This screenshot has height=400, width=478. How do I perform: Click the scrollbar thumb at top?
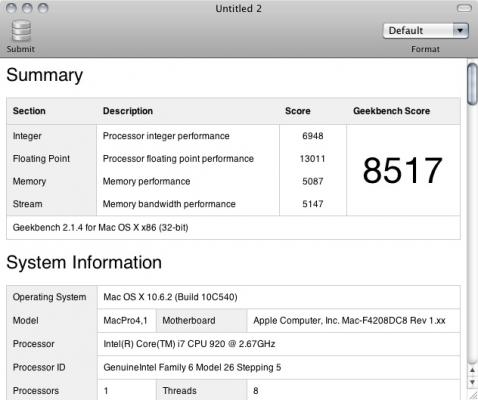[472, 84]
